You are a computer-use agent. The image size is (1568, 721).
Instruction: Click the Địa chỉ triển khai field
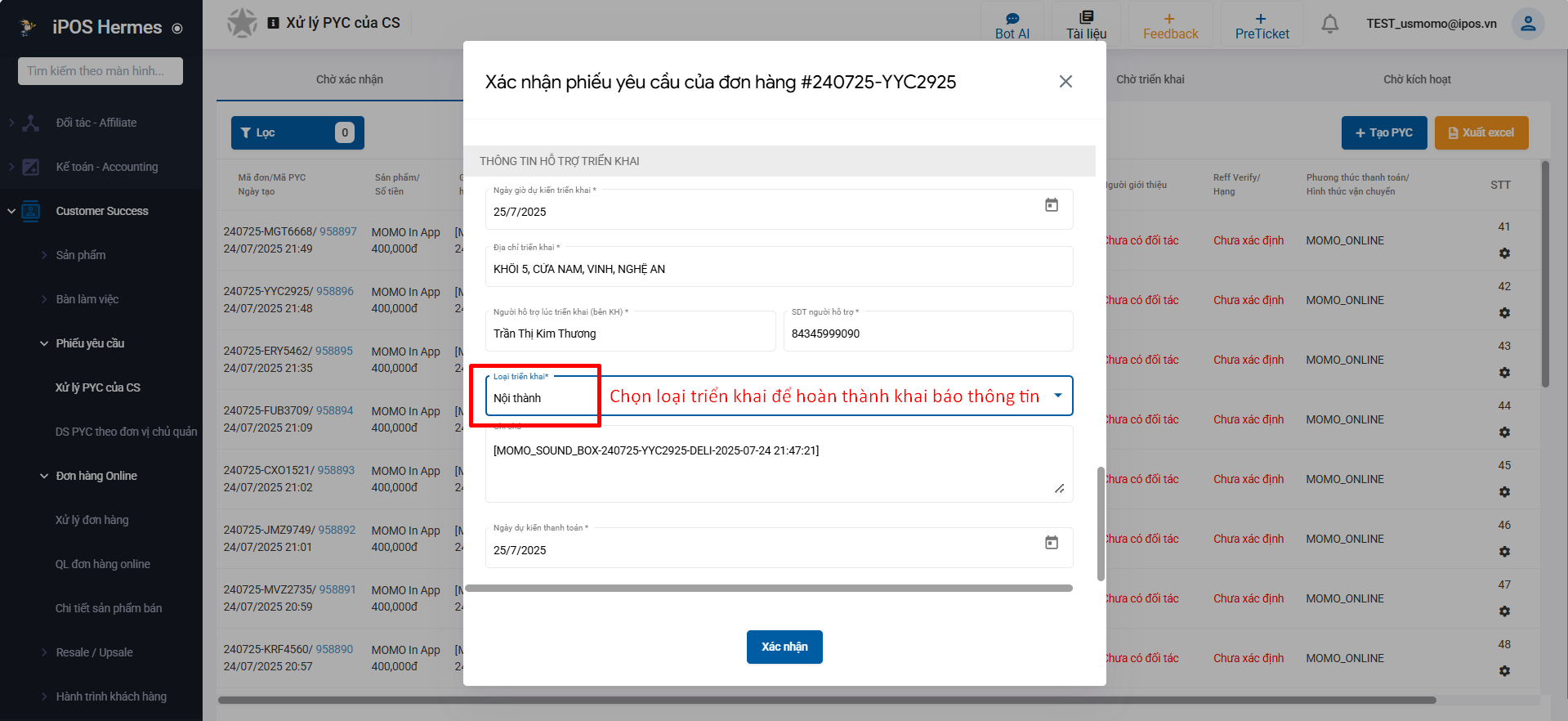[x=778, y=269]
